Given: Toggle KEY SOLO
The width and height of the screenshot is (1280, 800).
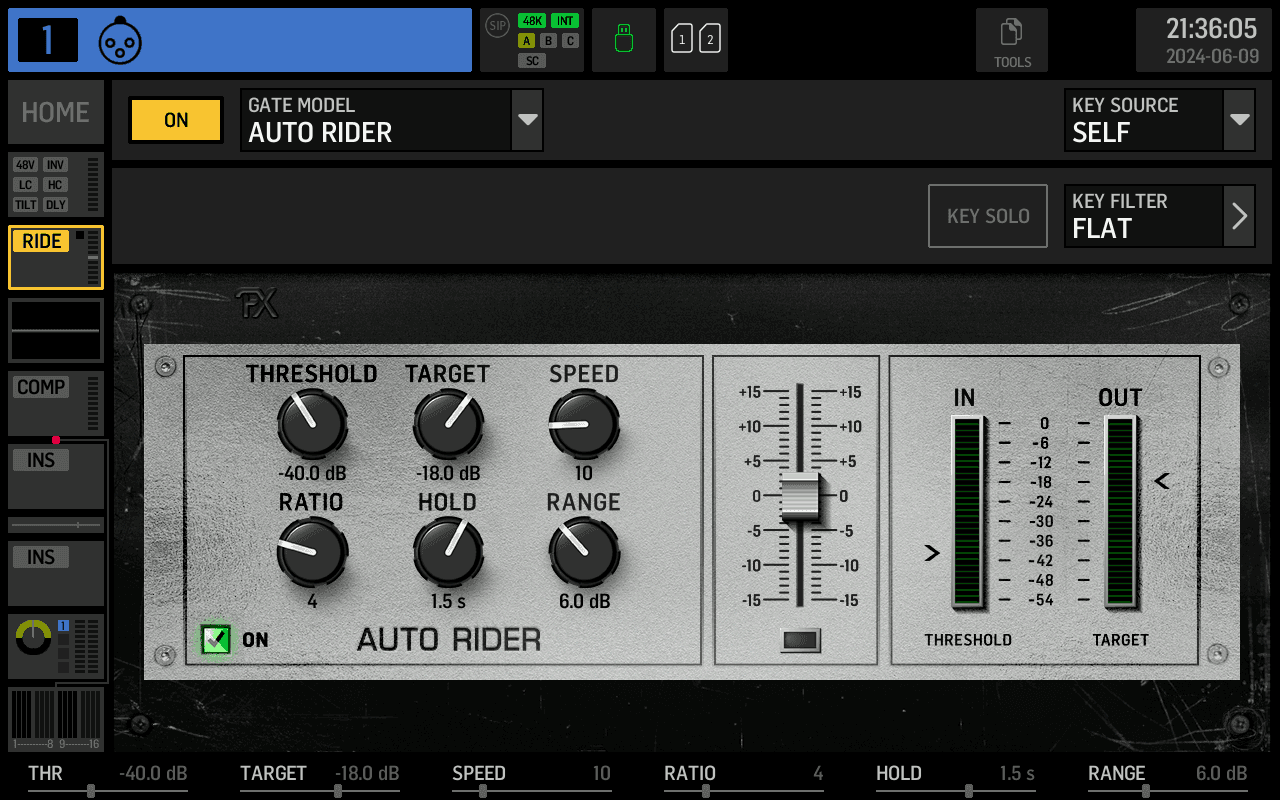Looking at the screenshot, I should (988, 216).
